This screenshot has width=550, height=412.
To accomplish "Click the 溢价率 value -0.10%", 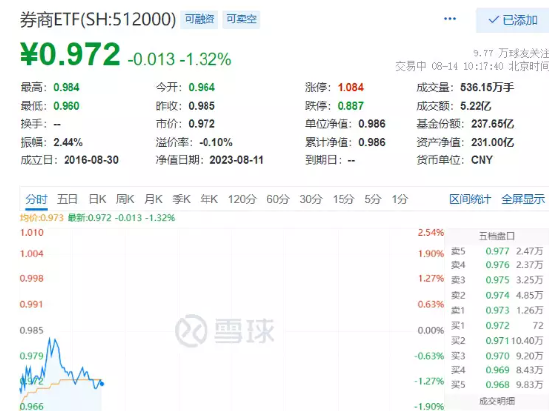I will (216, 142).
